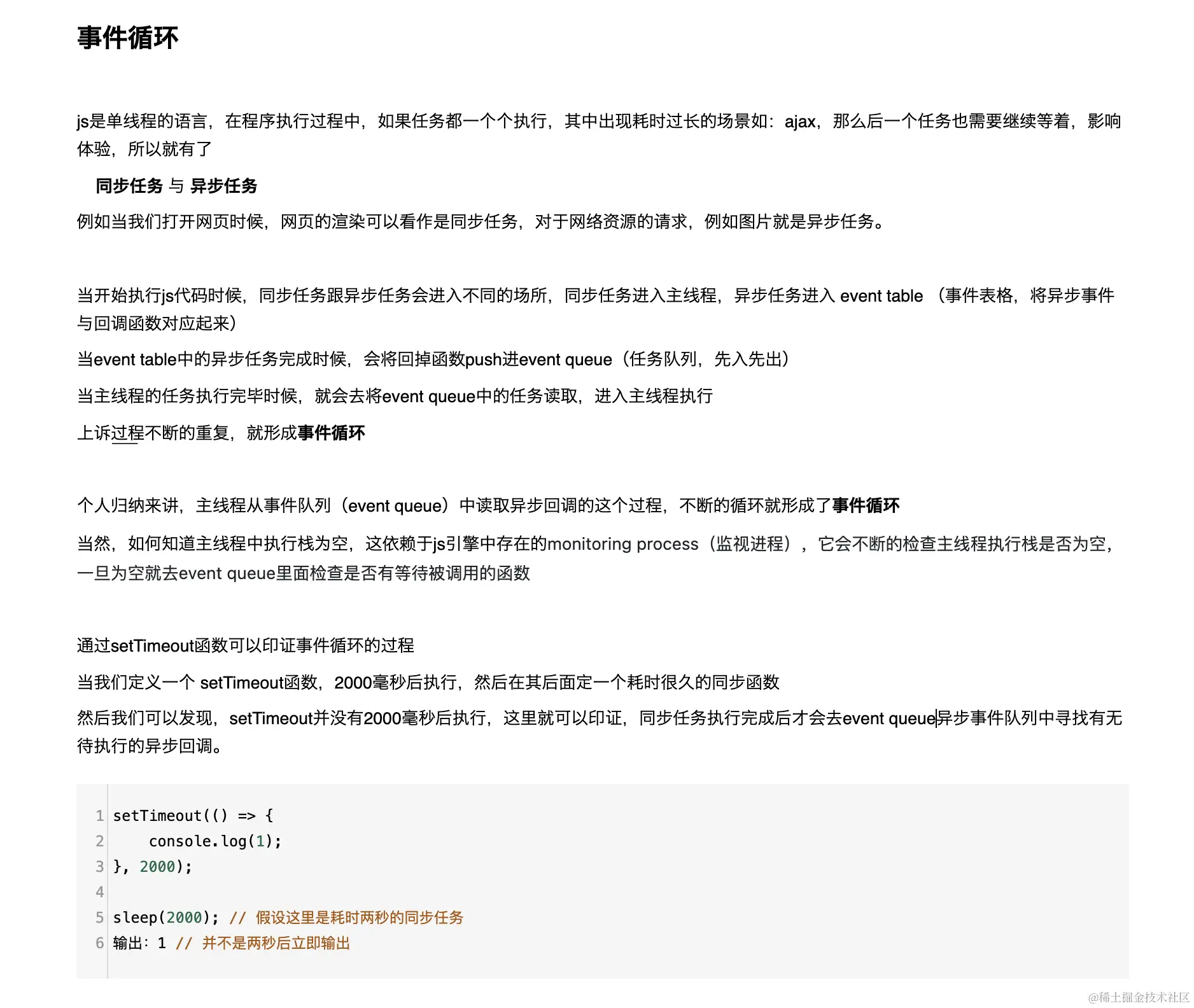Select line number 4 in the code block

[x=100, y=892]
